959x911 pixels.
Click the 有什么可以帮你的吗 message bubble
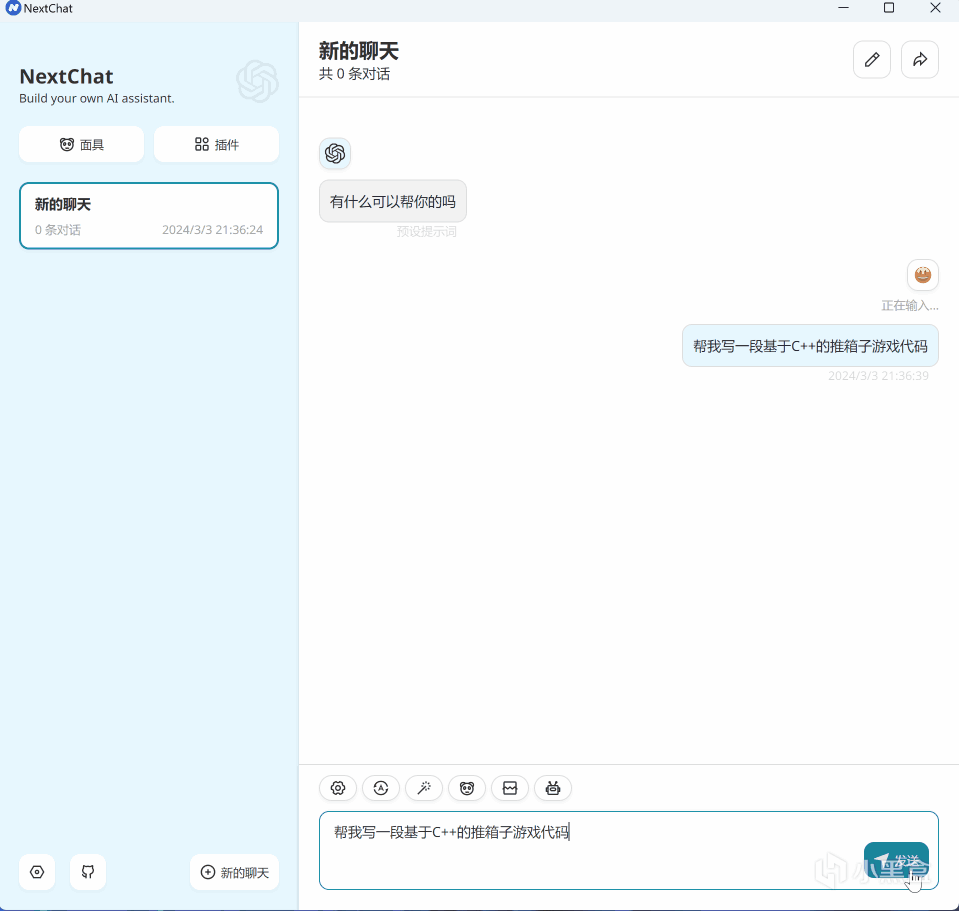tap(393, 201)
